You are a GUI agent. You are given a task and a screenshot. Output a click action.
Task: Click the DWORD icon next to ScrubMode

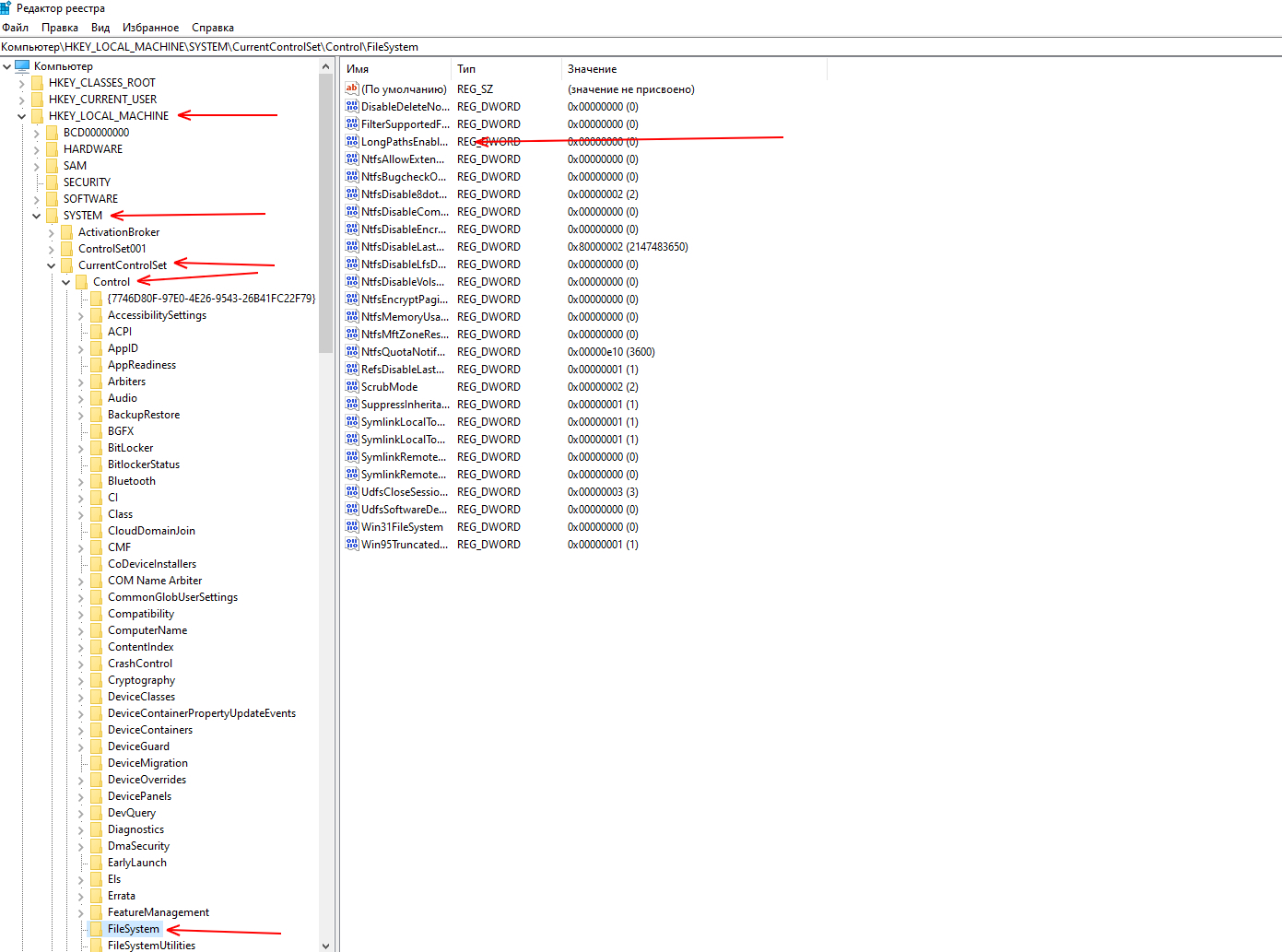point(352,387)
